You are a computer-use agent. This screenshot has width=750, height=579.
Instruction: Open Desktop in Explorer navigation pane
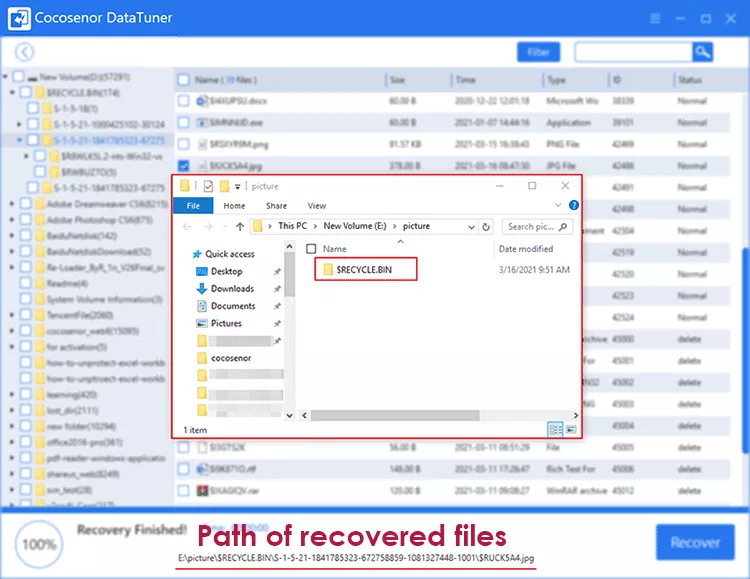click(x=220, y=271)
